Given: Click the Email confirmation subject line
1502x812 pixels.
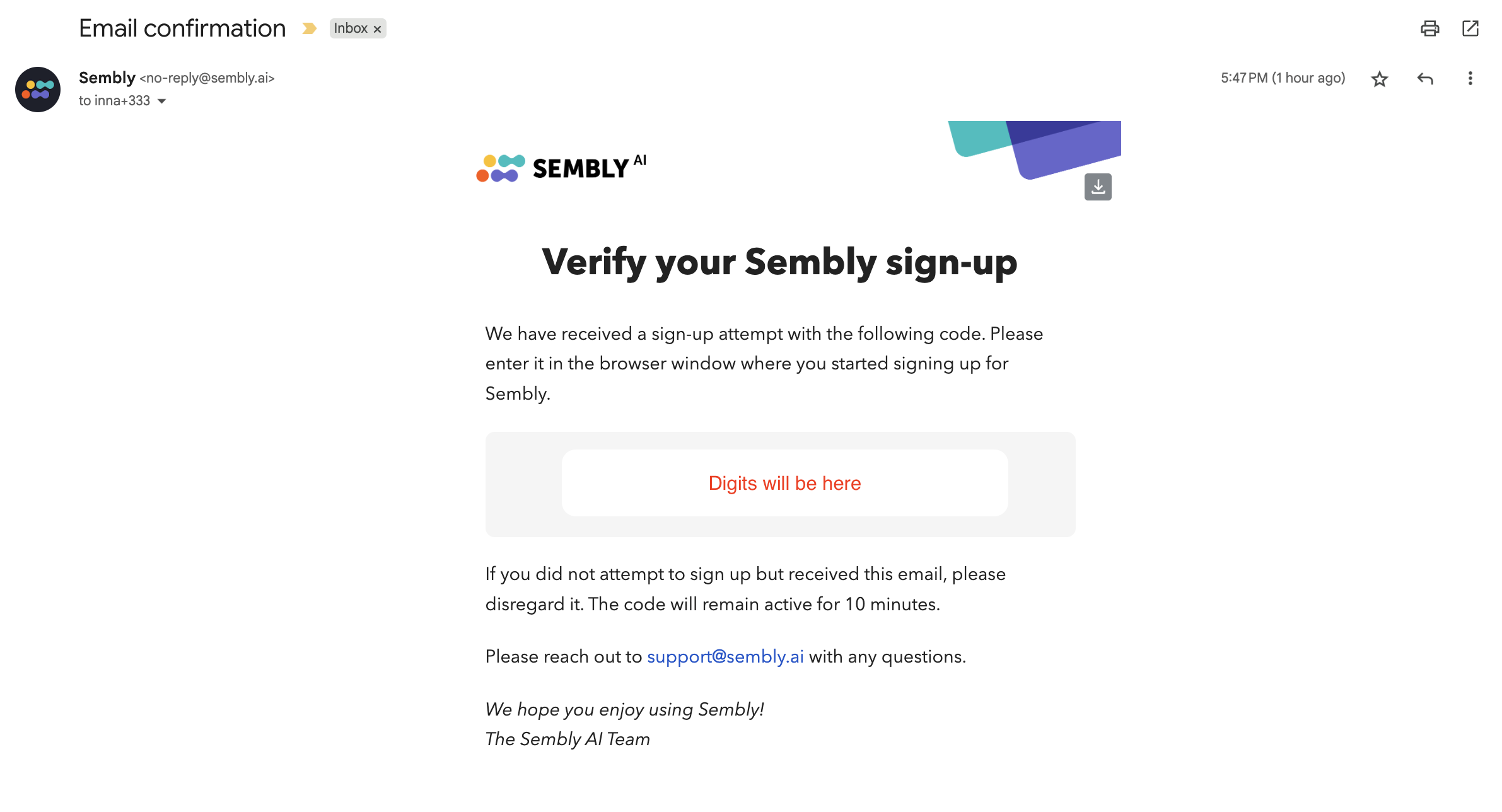Looking at the screenshot, I should (182, 28).
